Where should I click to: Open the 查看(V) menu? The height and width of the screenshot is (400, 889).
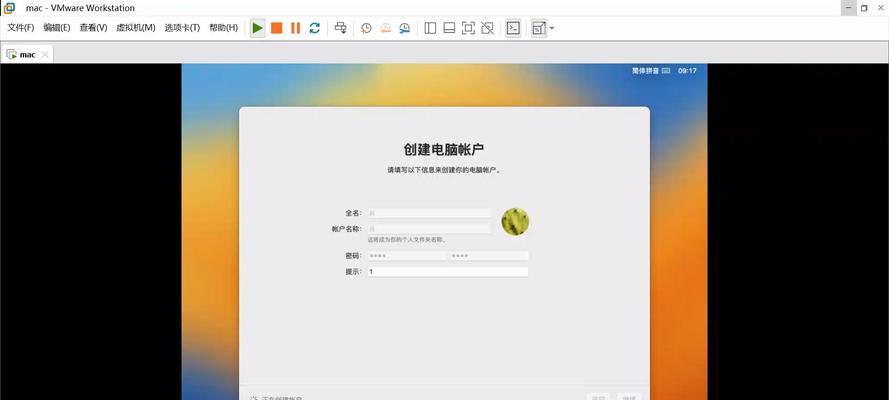pos(93,28)
